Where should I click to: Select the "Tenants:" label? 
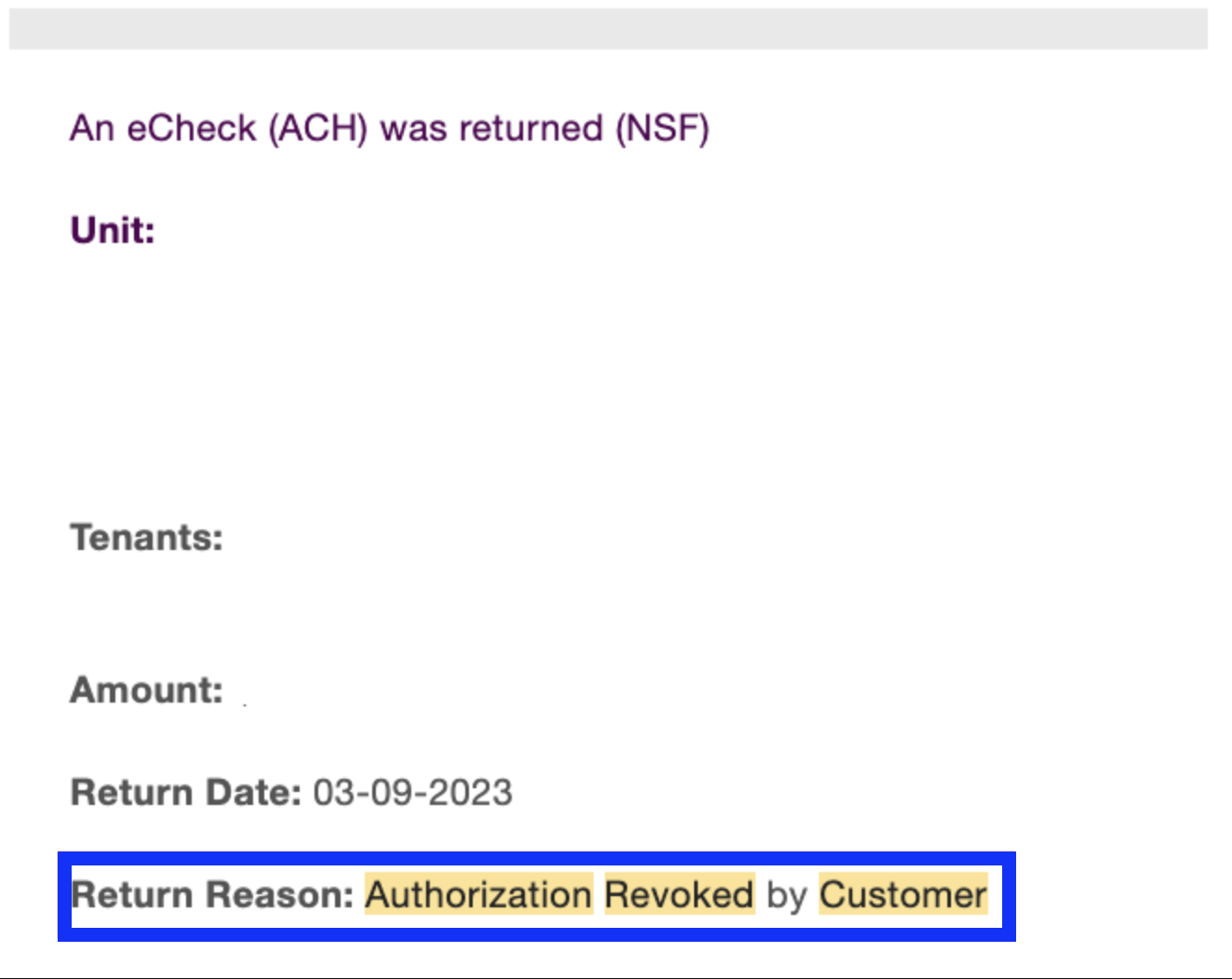pos(147,537)
